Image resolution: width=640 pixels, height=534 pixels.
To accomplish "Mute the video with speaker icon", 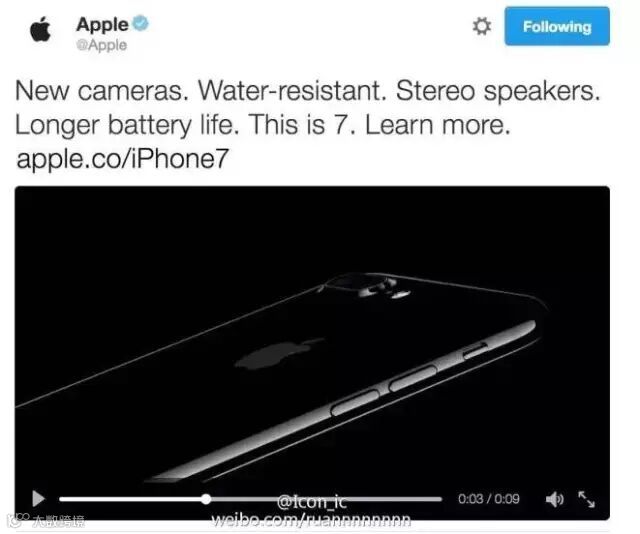I will point(555,499).
